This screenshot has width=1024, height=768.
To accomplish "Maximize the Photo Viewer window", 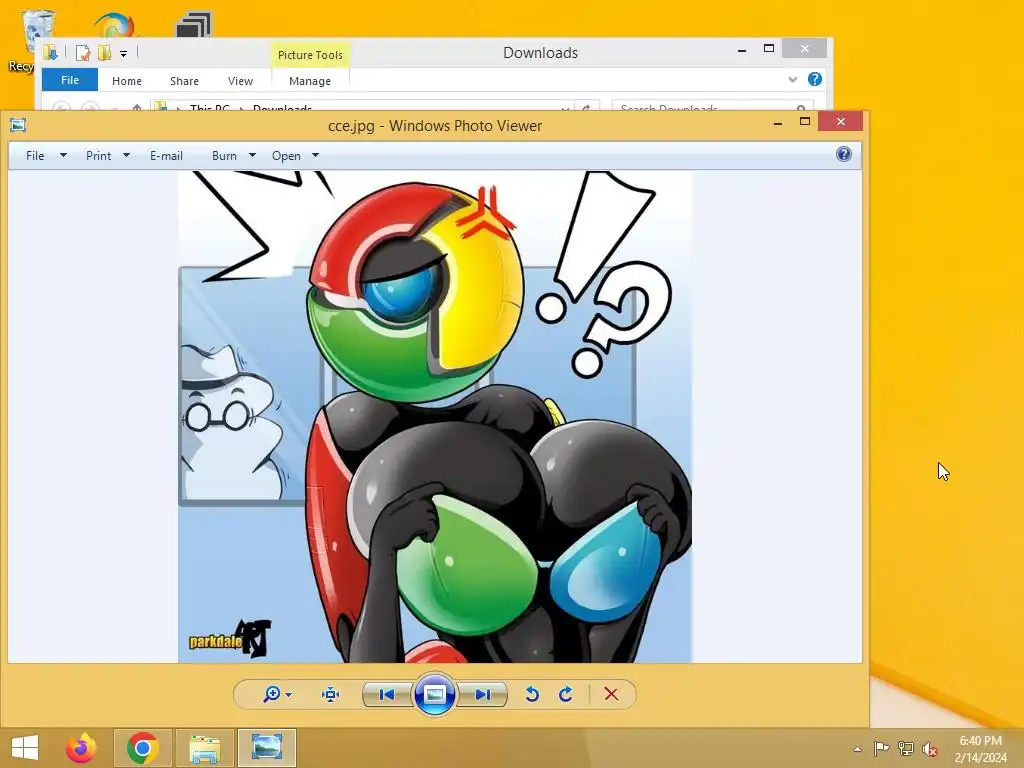I will pyautogui.click(x=805, y=121).
